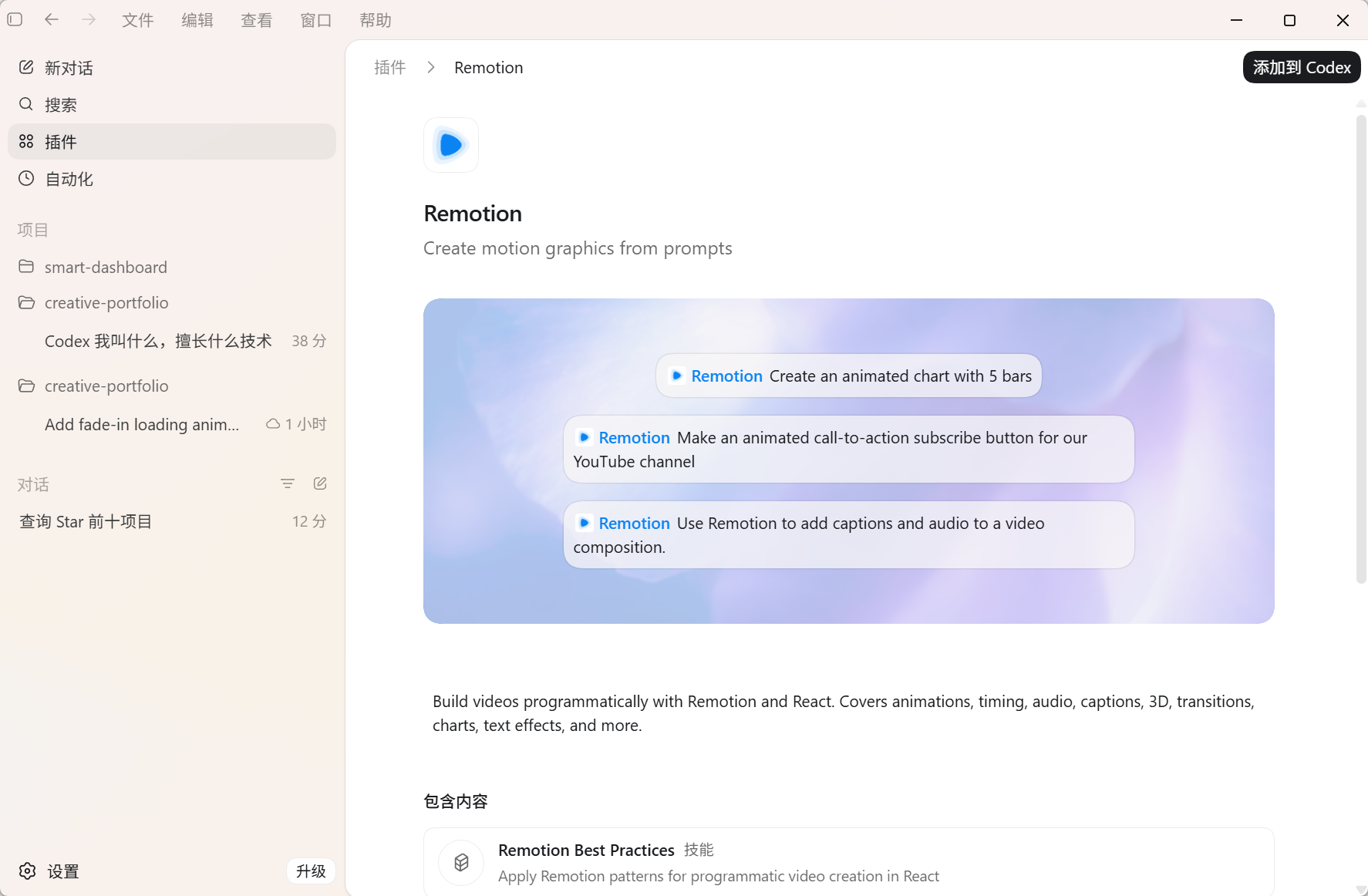This screenshot has width=1368, height=896.
Task: Click the magnifier search icon
Action: click(x=26, y=103)
